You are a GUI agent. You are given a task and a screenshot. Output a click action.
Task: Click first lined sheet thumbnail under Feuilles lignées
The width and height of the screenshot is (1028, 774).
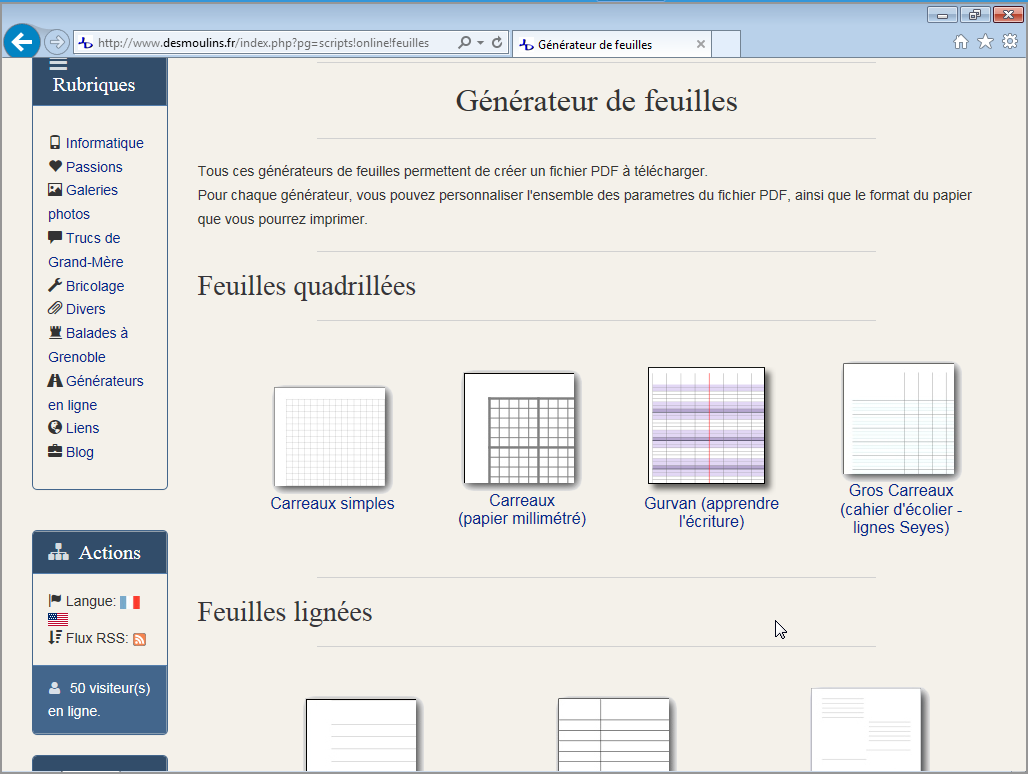[x=361, y=735]
